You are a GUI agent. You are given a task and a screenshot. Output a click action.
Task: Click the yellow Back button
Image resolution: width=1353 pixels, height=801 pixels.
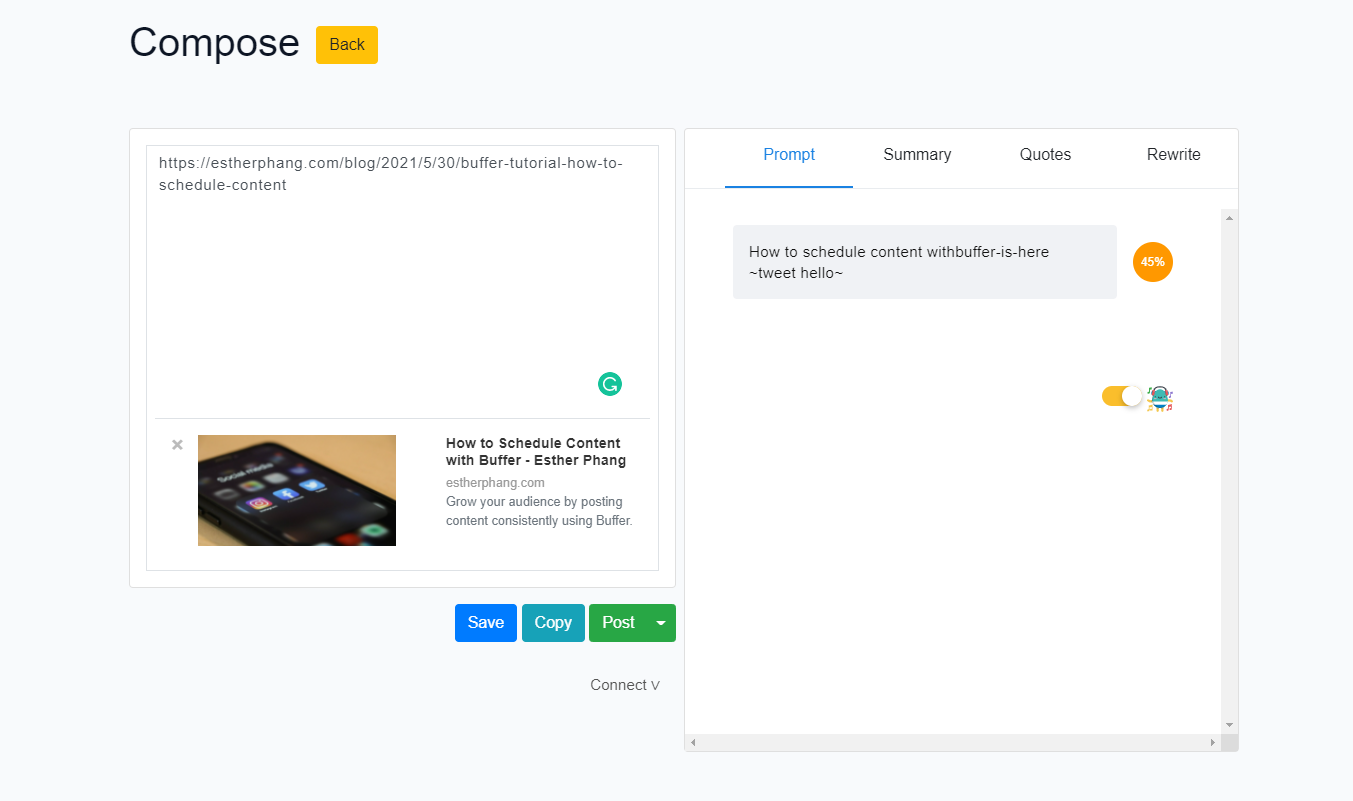pos(347,45)
